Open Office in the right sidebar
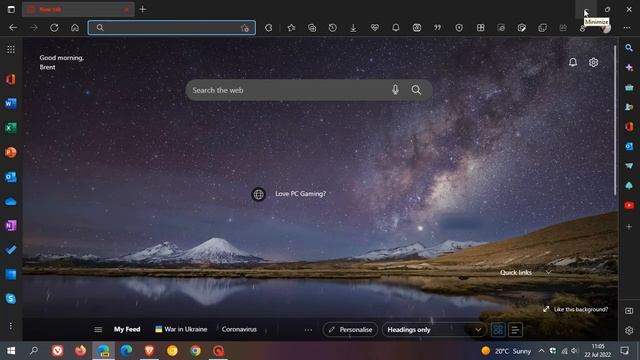 (629, 127)
